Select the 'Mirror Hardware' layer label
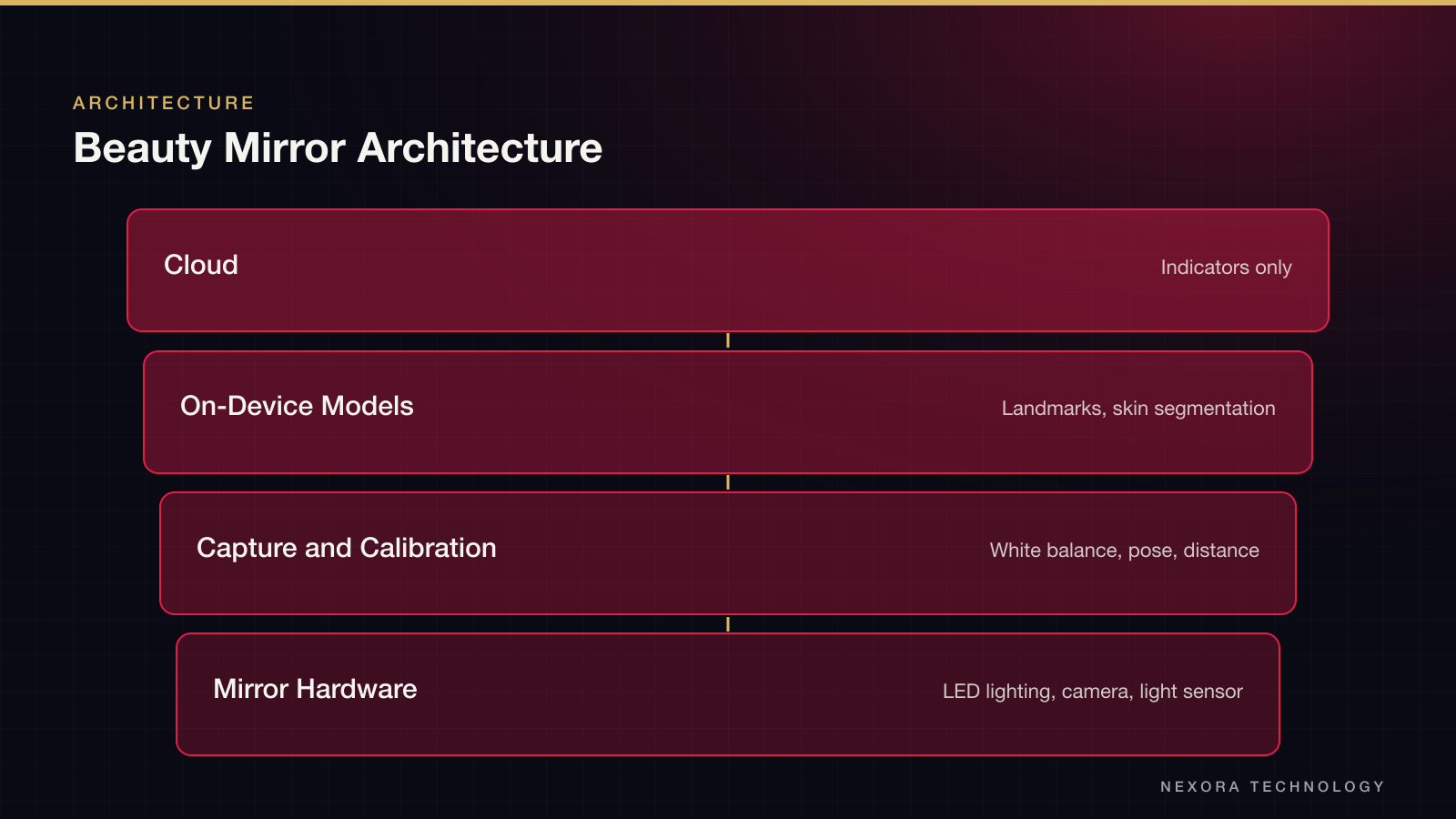 (x=315, y=689)
